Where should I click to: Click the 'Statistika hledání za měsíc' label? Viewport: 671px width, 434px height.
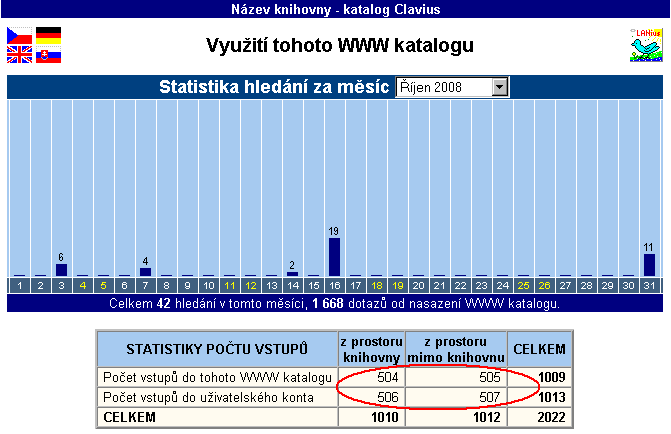pyautogui.click(x=274, y=87)
